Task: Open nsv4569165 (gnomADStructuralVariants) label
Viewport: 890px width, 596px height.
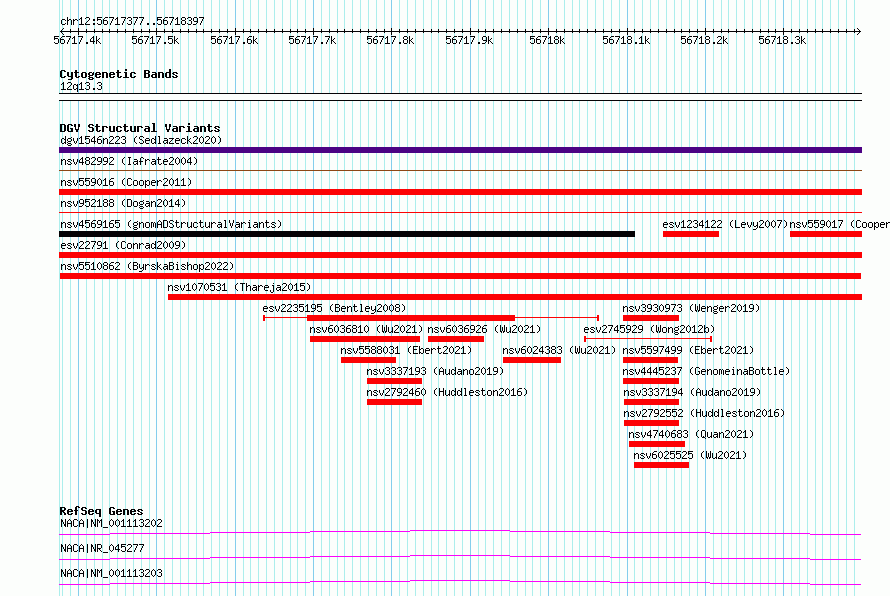Action: click(171, 224)
